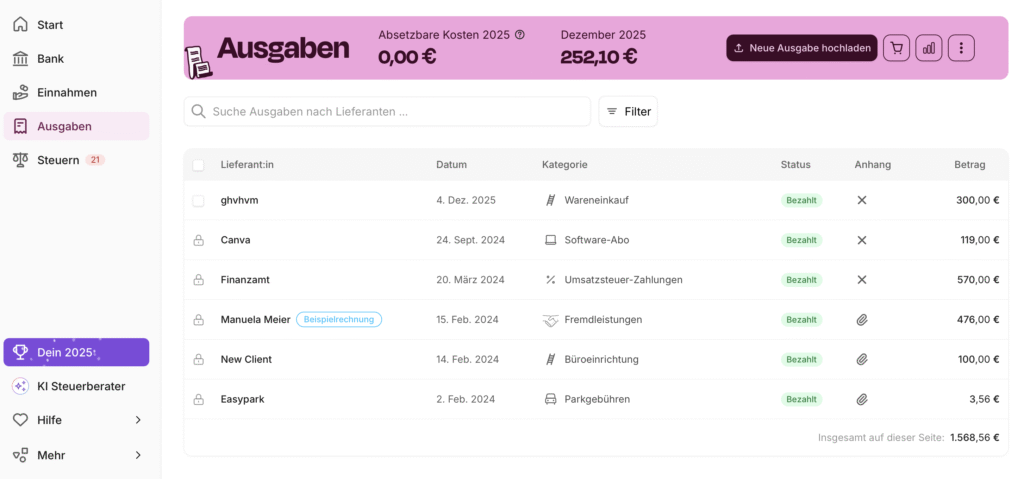Open the KI Steuerberater assistant
This screenshot has width=1024, height=479.
click(x=80, y=386)
